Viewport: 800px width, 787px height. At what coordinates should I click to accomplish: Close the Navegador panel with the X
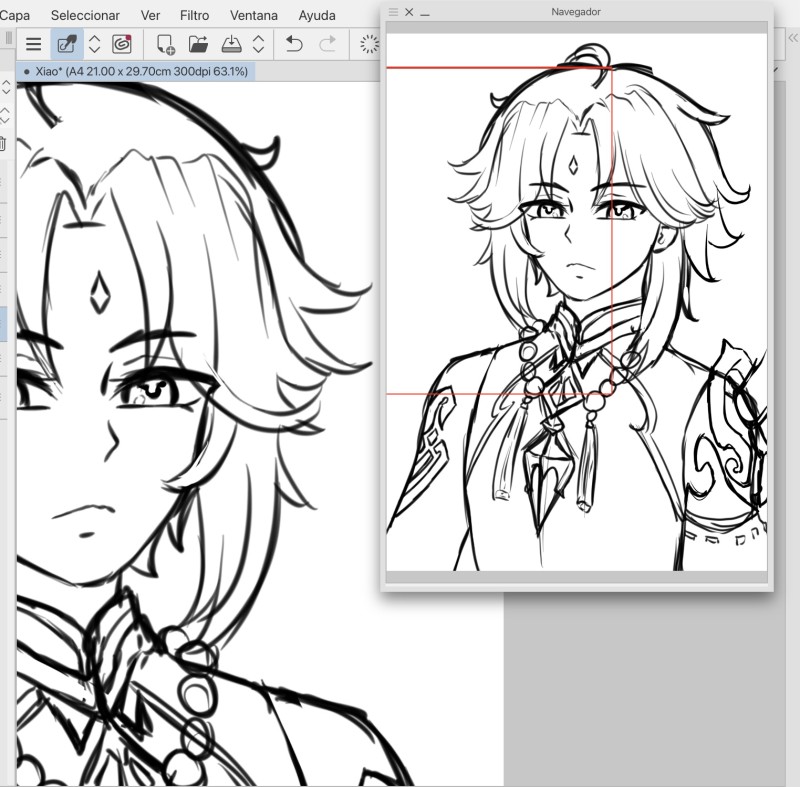pos(409,12)
